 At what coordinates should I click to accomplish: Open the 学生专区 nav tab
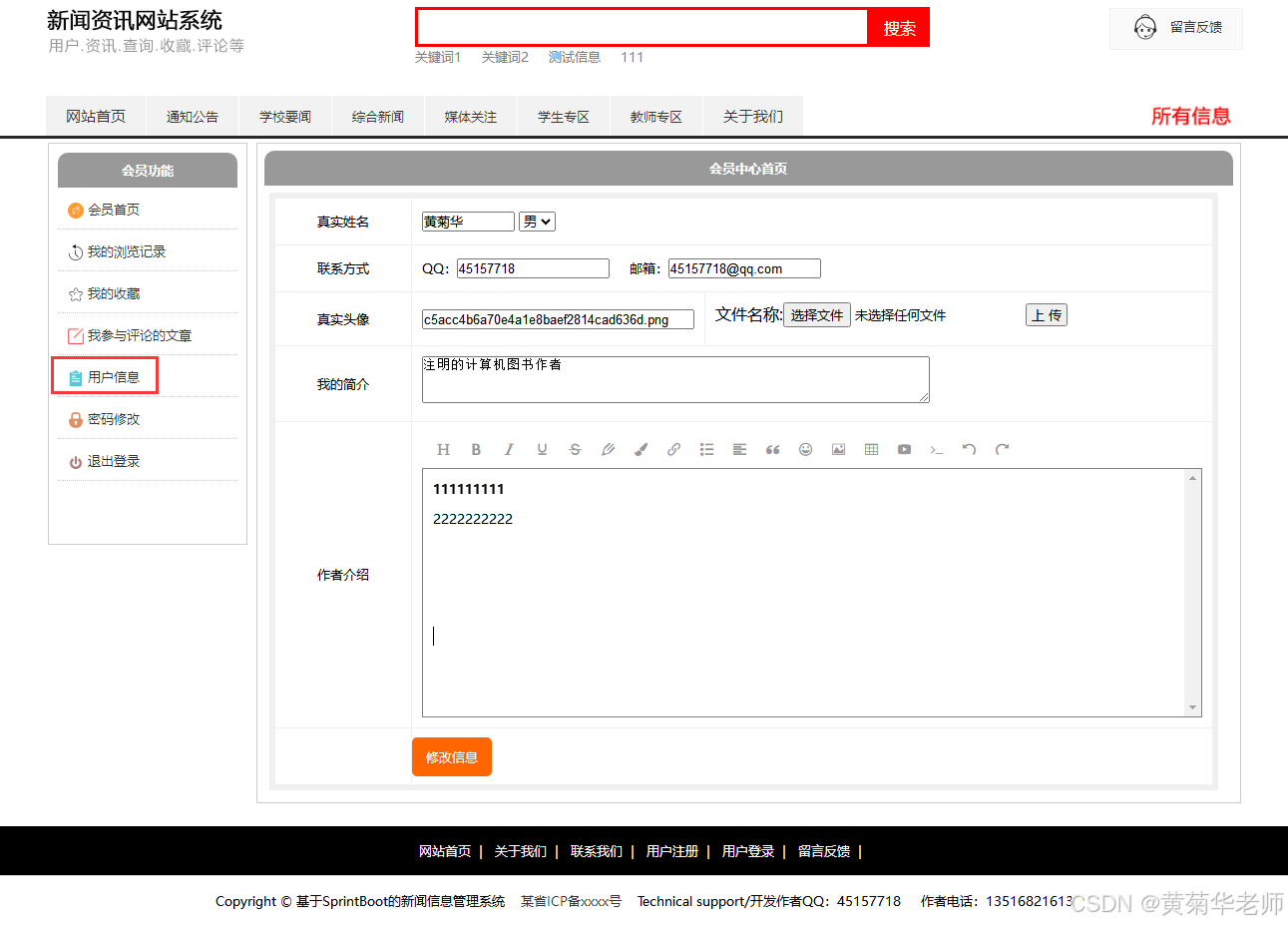pos(564,116)
